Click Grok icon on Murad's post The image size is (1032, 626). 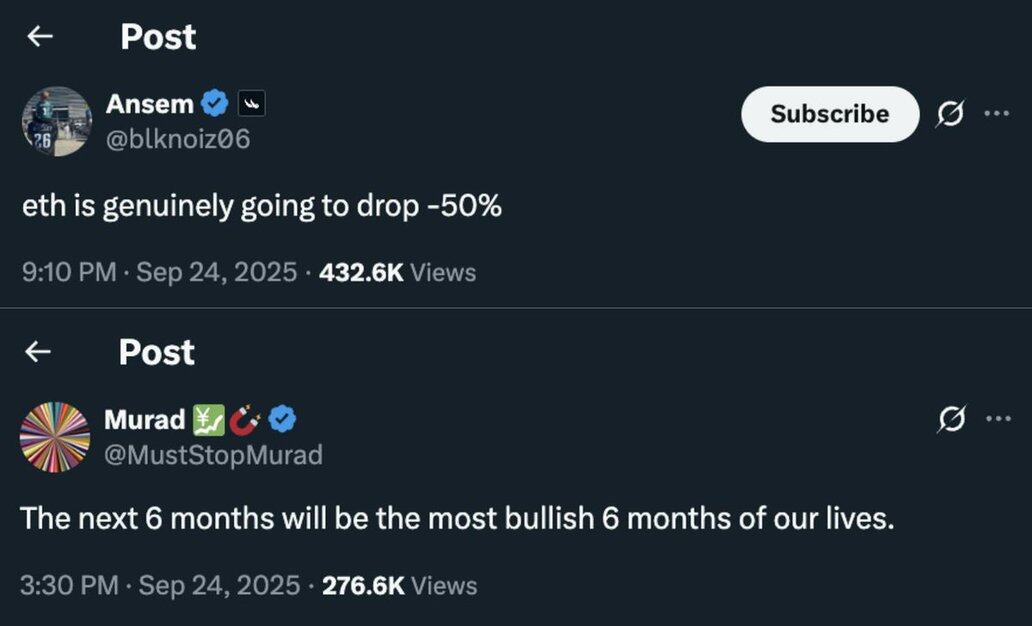pos(951,419)
